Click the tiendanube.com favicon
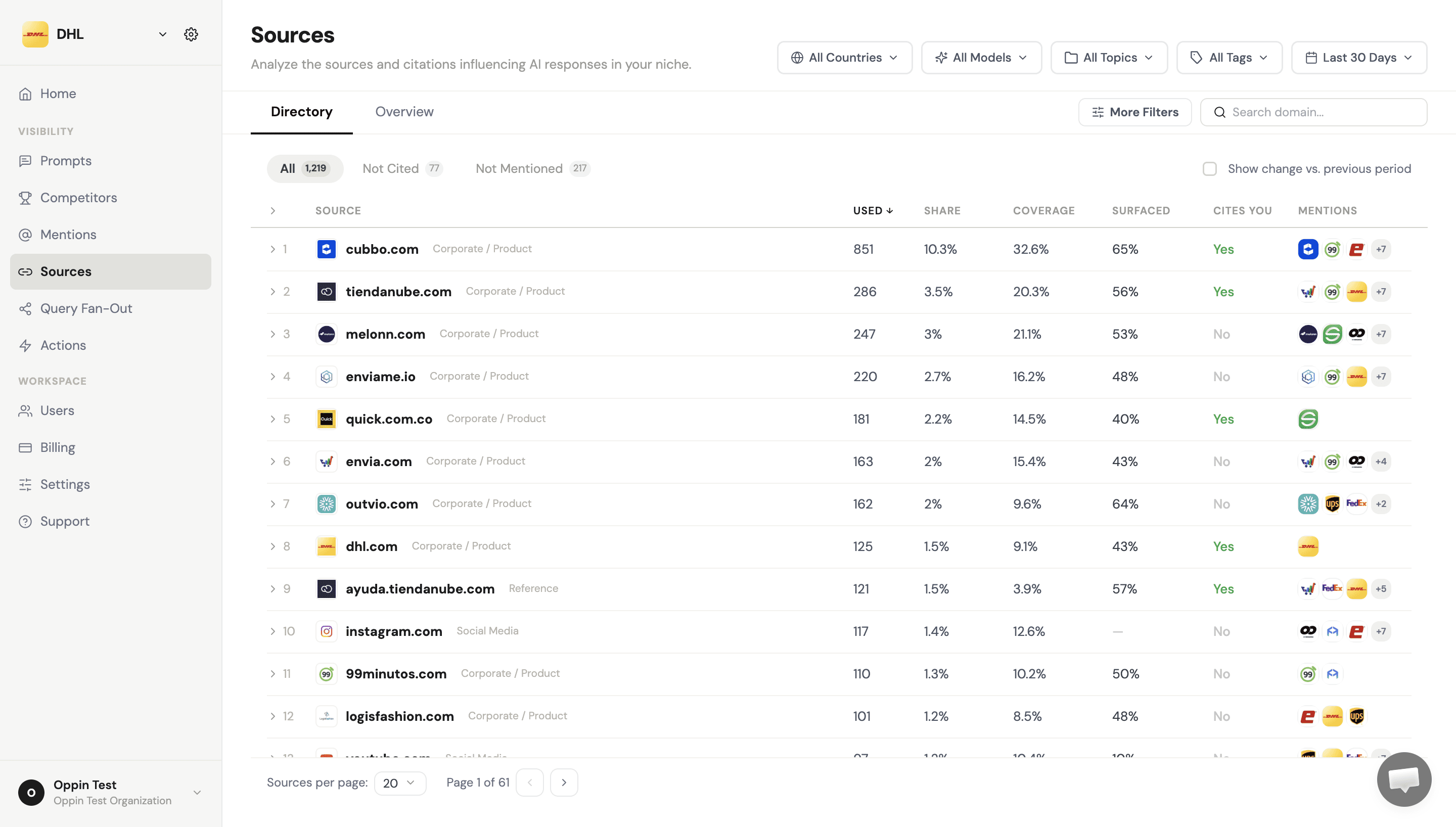 (x=327, y=291)
